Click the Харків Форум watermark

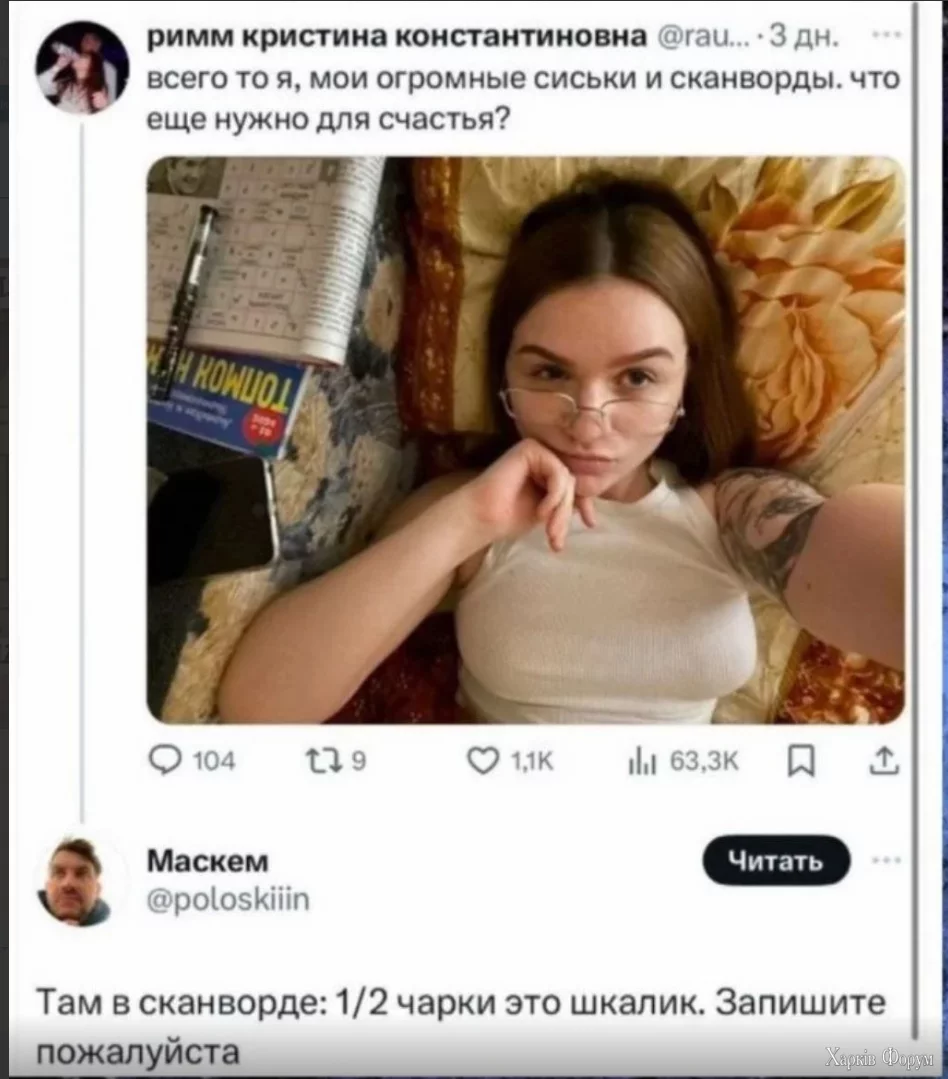tap(879, 1058)
